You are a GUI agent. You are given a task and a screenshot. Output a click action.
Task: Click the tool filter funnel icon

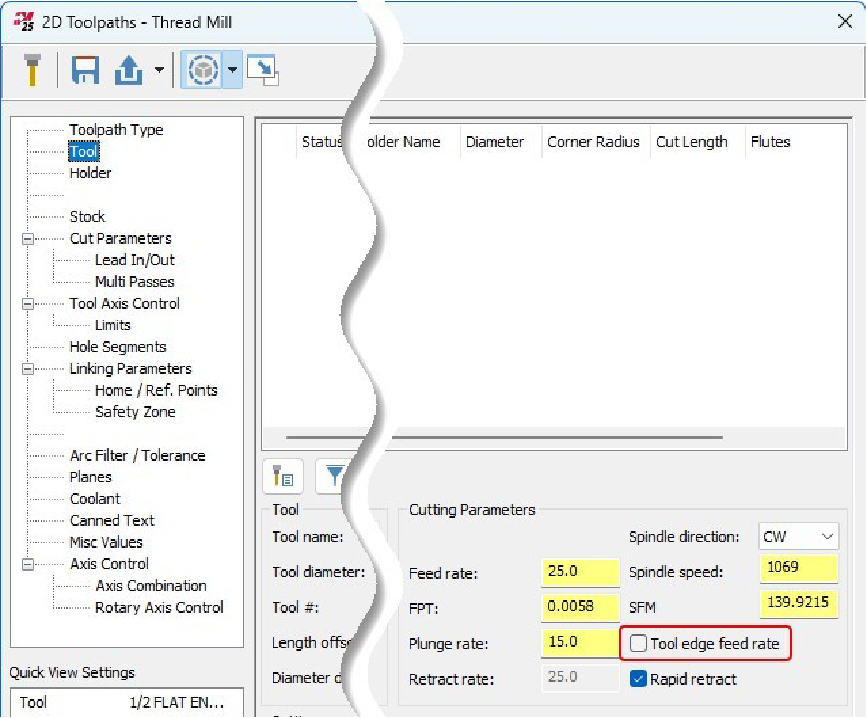(334, 476)
